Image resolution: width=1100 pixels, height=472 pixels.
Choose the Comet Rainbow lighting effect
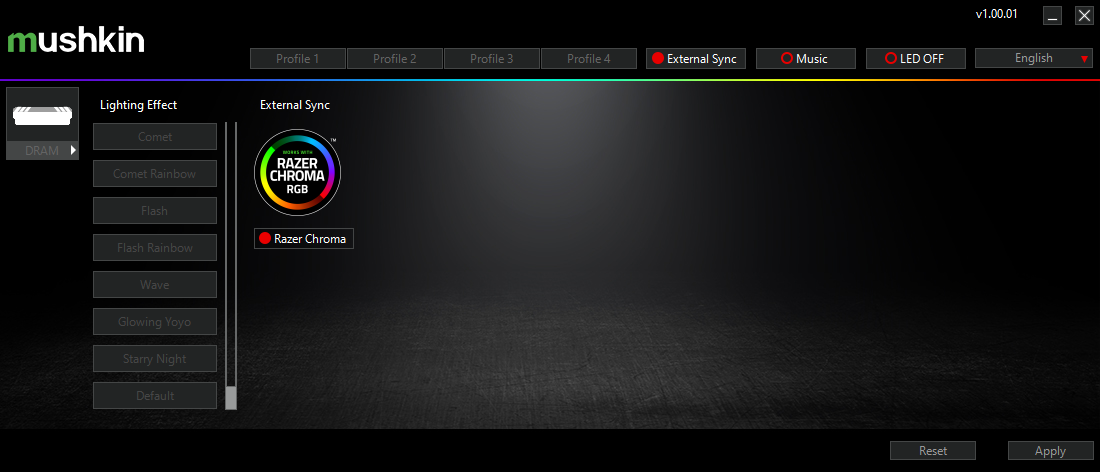tap(155, 173)
